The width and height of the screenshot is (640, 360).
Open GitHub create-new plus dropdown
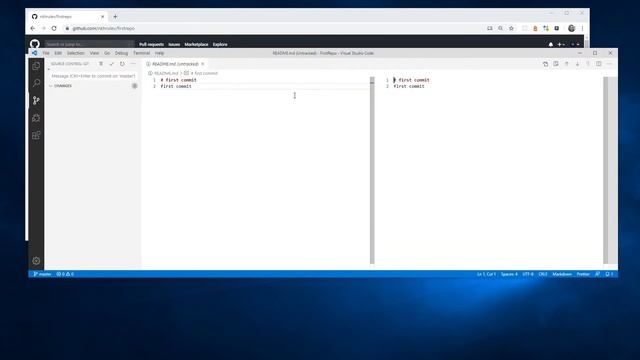click(x=561, y=44)
